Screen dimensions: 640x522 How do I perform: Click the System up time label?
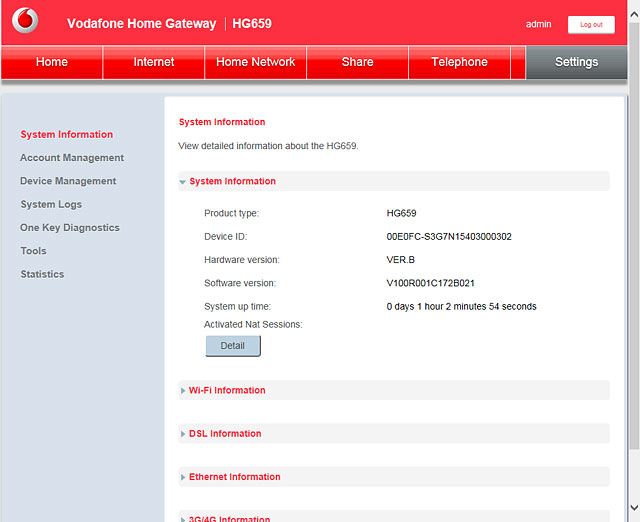pos(237,307)
